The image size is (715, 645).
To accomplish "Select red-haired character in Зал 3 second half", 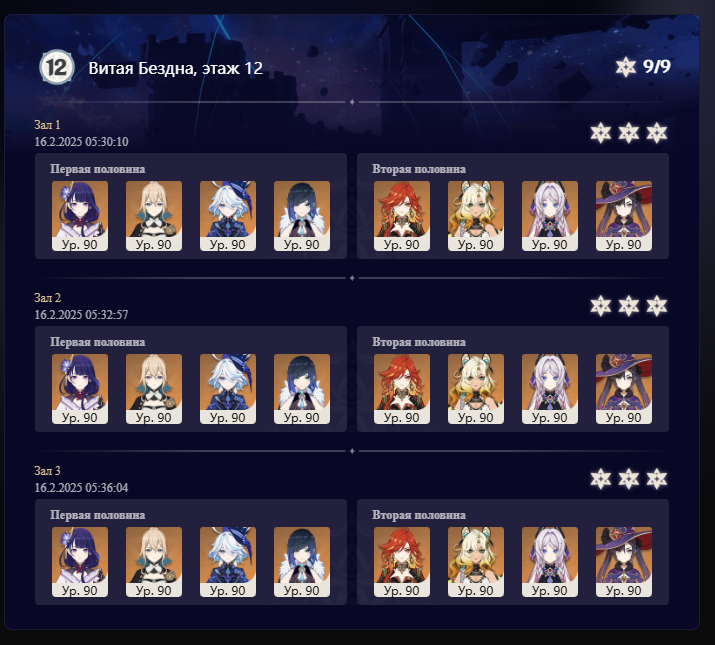I will pos(402,562).
